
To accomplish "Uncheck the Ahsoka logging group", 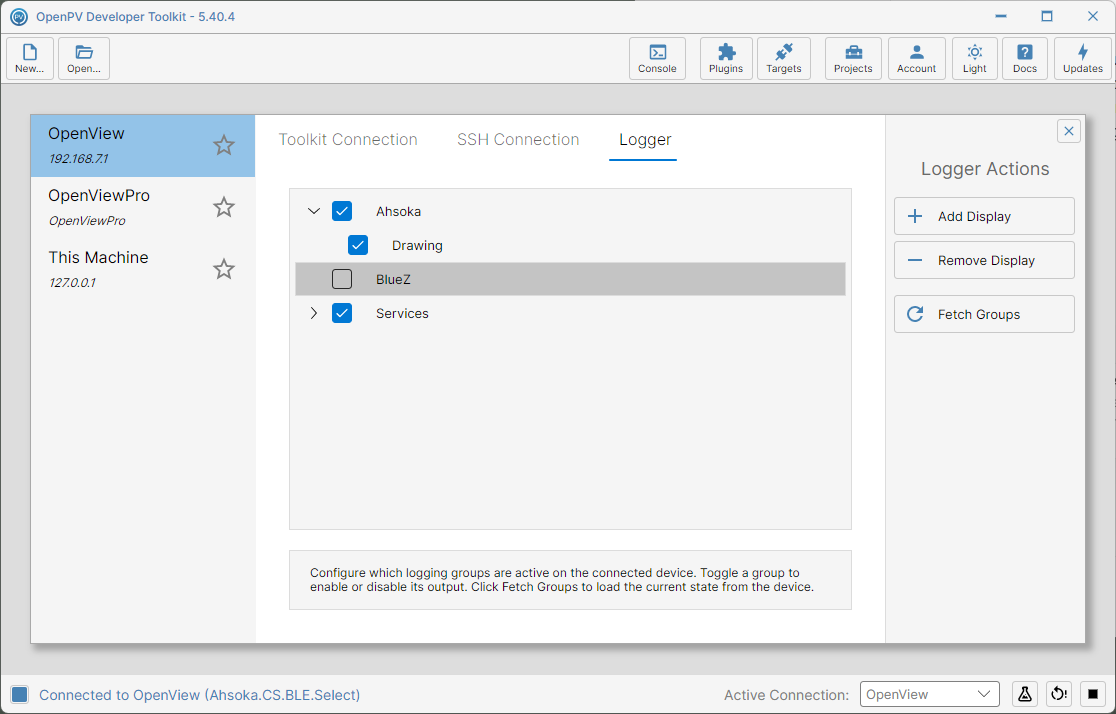I will click(x=342, y=211).
